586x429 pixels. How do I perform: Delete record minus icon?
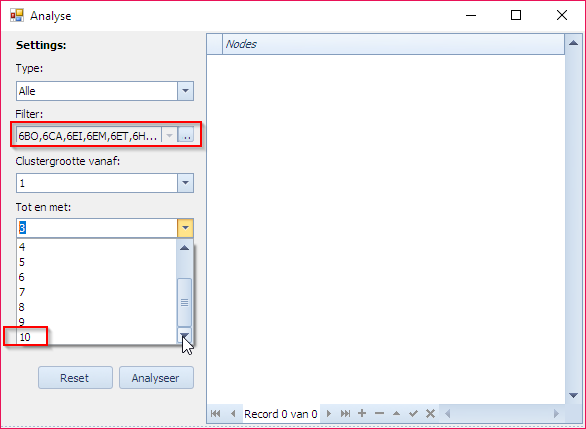click(379, 413)
